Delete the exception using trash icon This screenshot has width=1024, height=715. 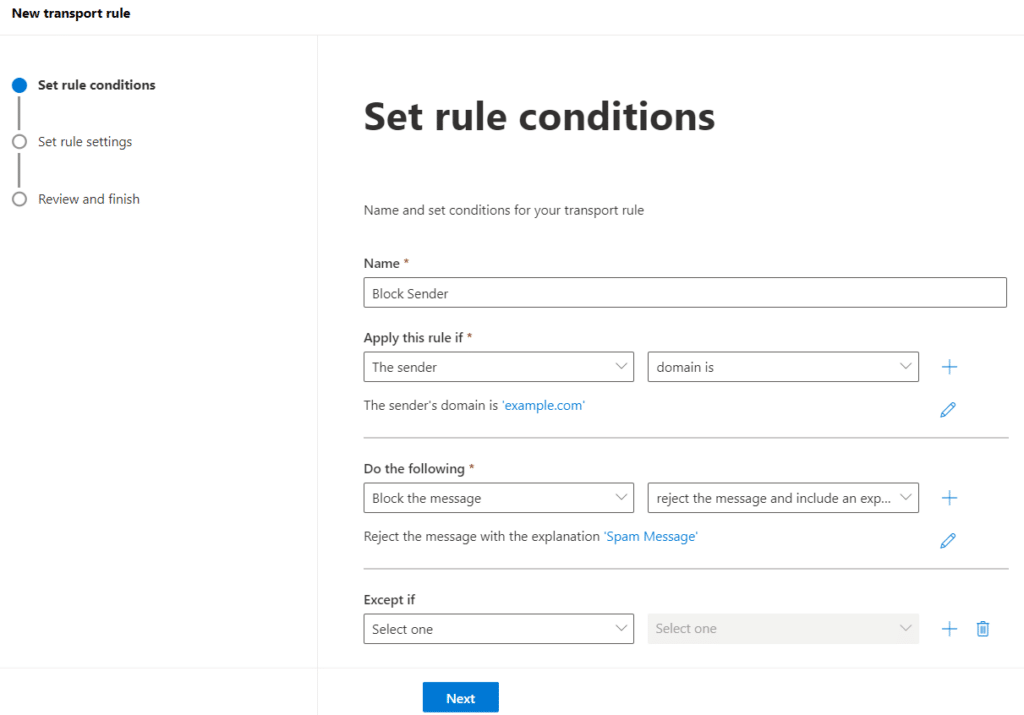pyautogui.click(x=983, y=629)
